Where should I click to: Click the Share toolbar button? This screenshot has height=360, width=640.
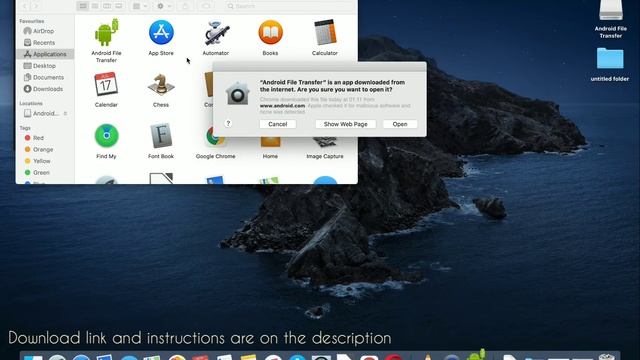(x=185, y=6)
